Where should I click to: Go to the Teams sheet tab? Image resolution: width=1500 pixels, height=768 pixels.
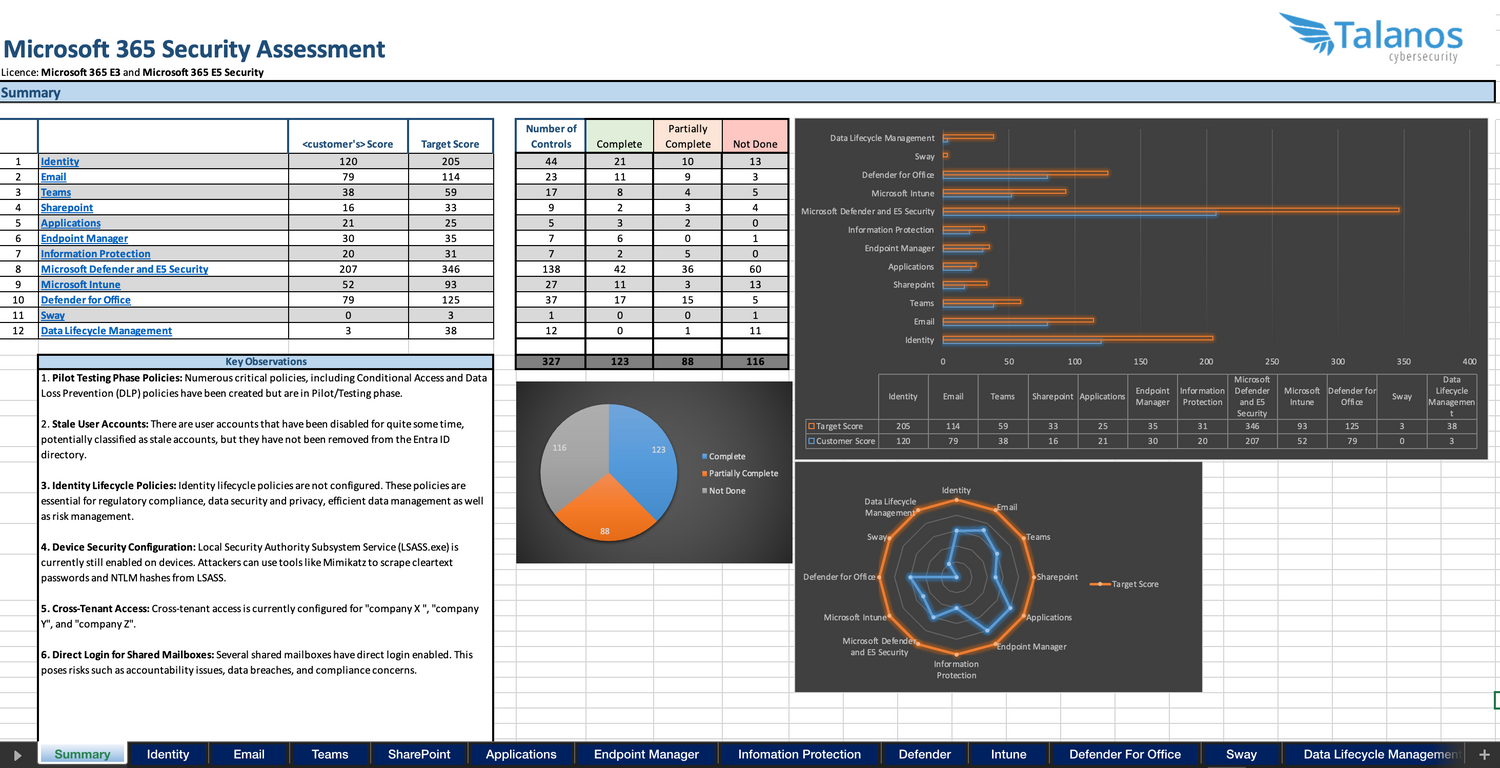[330, 755]
